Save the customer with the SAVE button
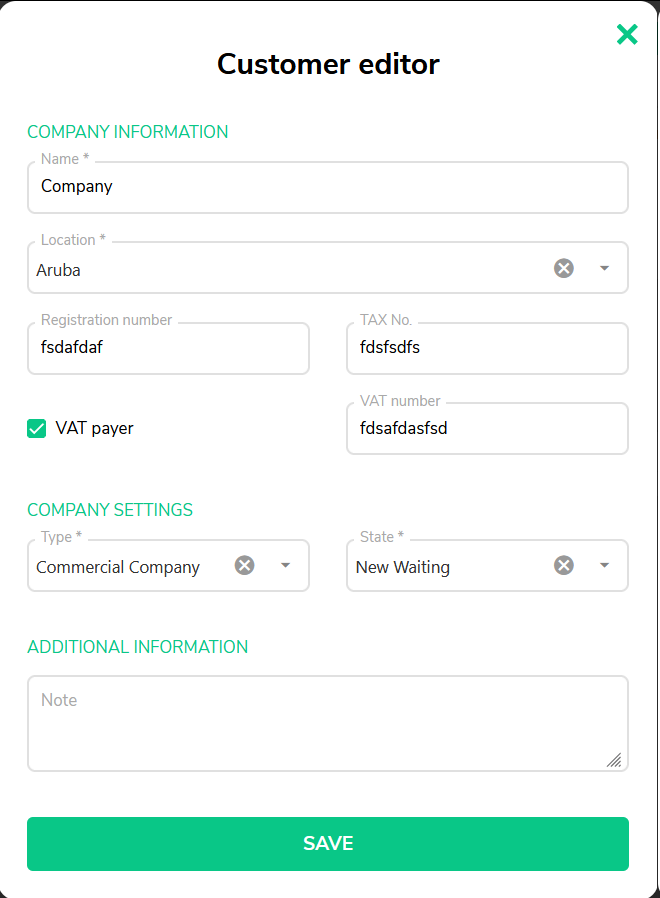Image resolution: width=660 pixels, height=898 pixels. pyautogui.click(x=328, y=844)
